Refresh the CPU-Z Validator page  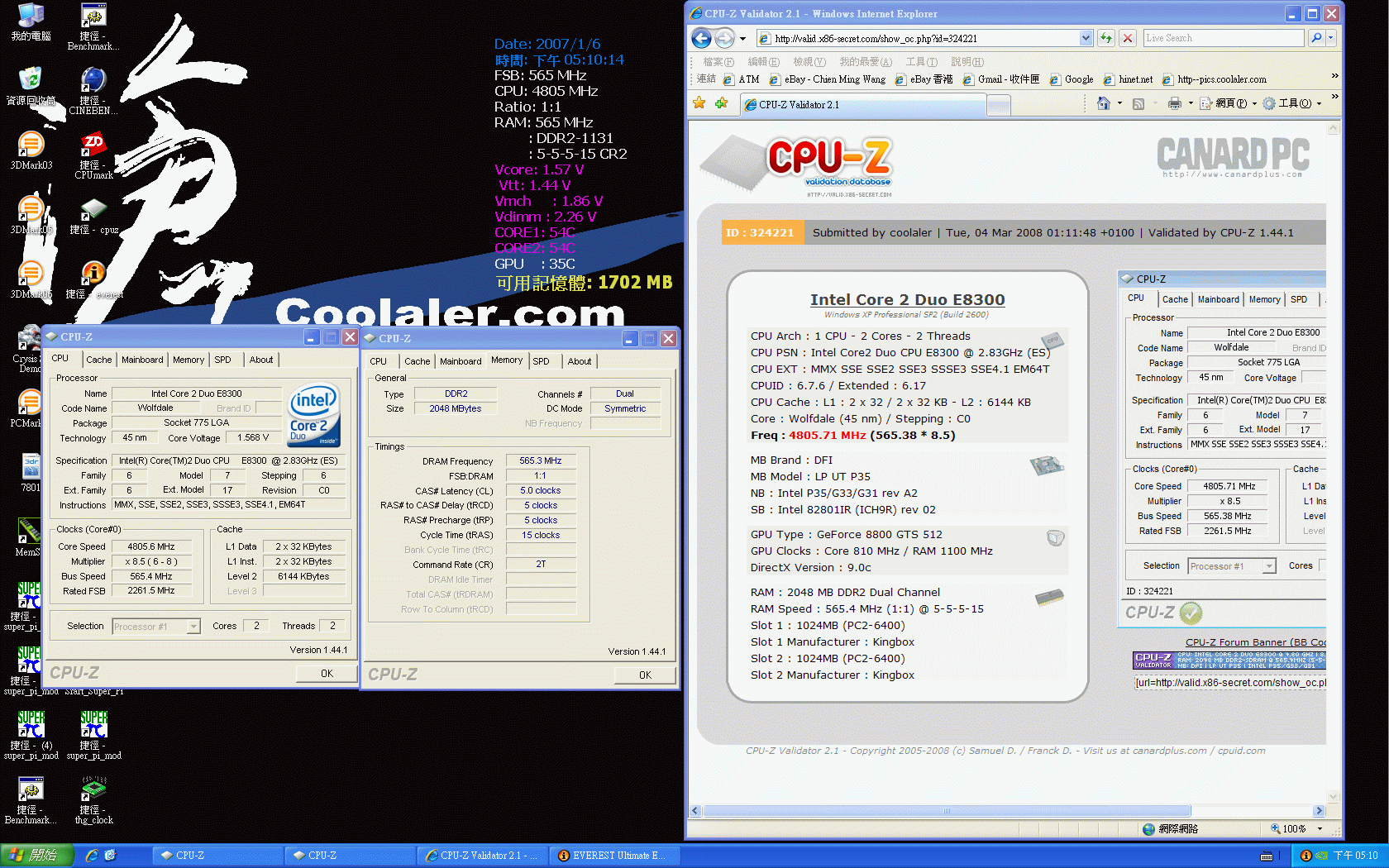1105,38
